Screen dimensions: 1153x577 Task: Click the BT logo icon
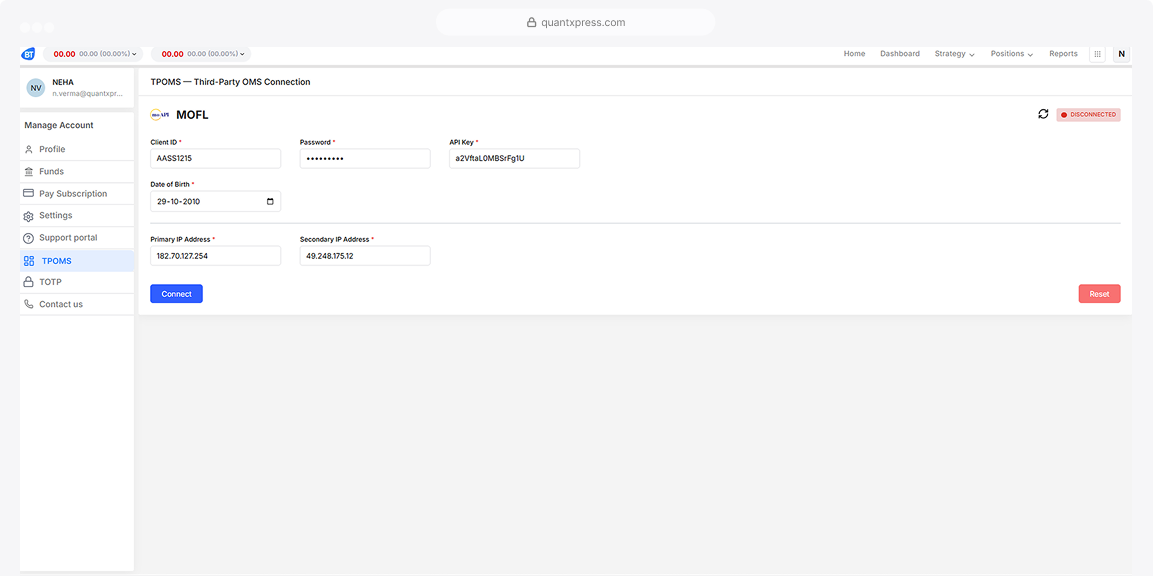tap(28, 54)
